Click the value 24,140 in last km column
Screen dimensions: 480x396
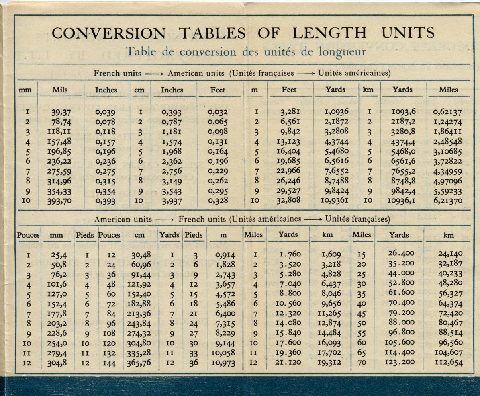pos(450,253)
